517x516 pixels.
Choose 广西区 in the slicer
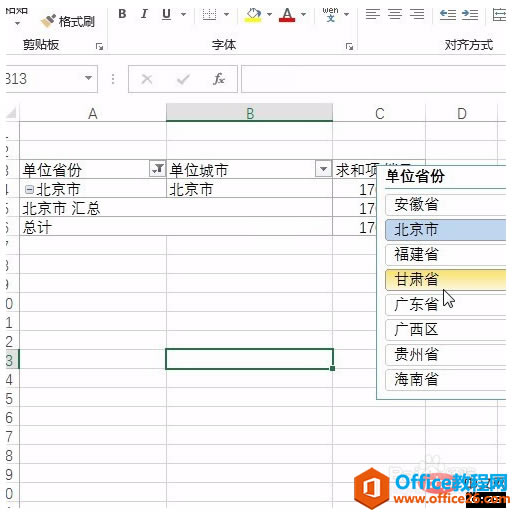446,329
